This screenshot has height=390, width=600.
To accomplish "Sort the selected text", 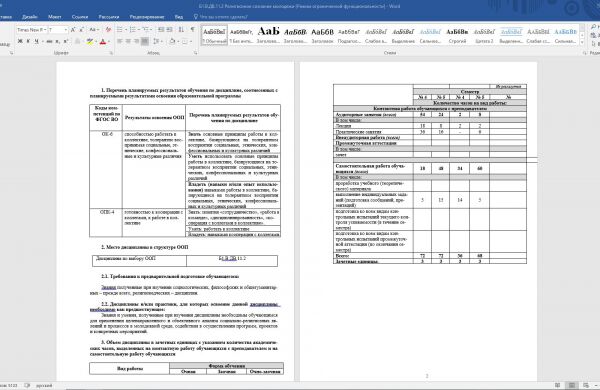I will 181,29.
